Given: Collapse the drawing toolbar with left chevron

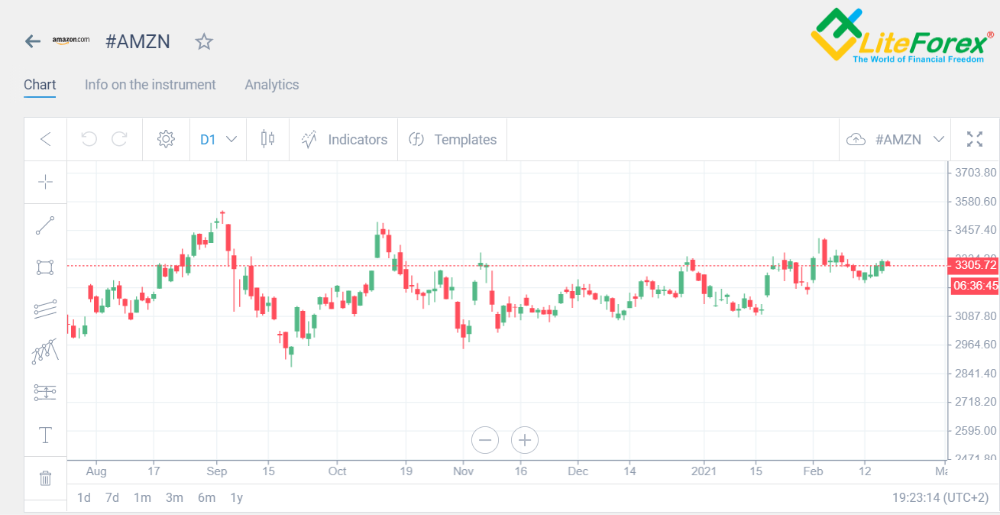Looking at the screenshot, I should coord(45,140).
